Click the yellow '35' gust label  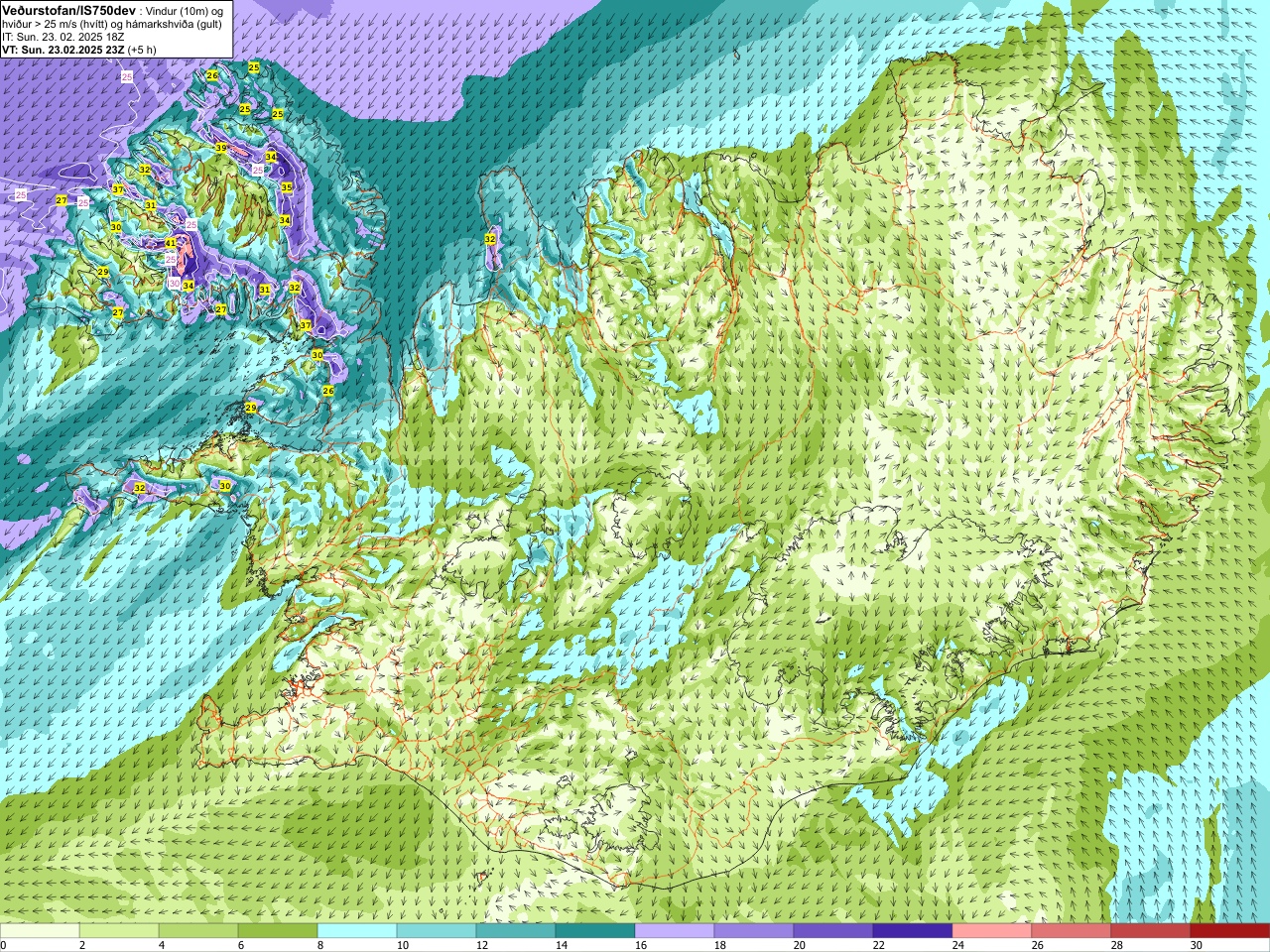[x=287, y=187]
